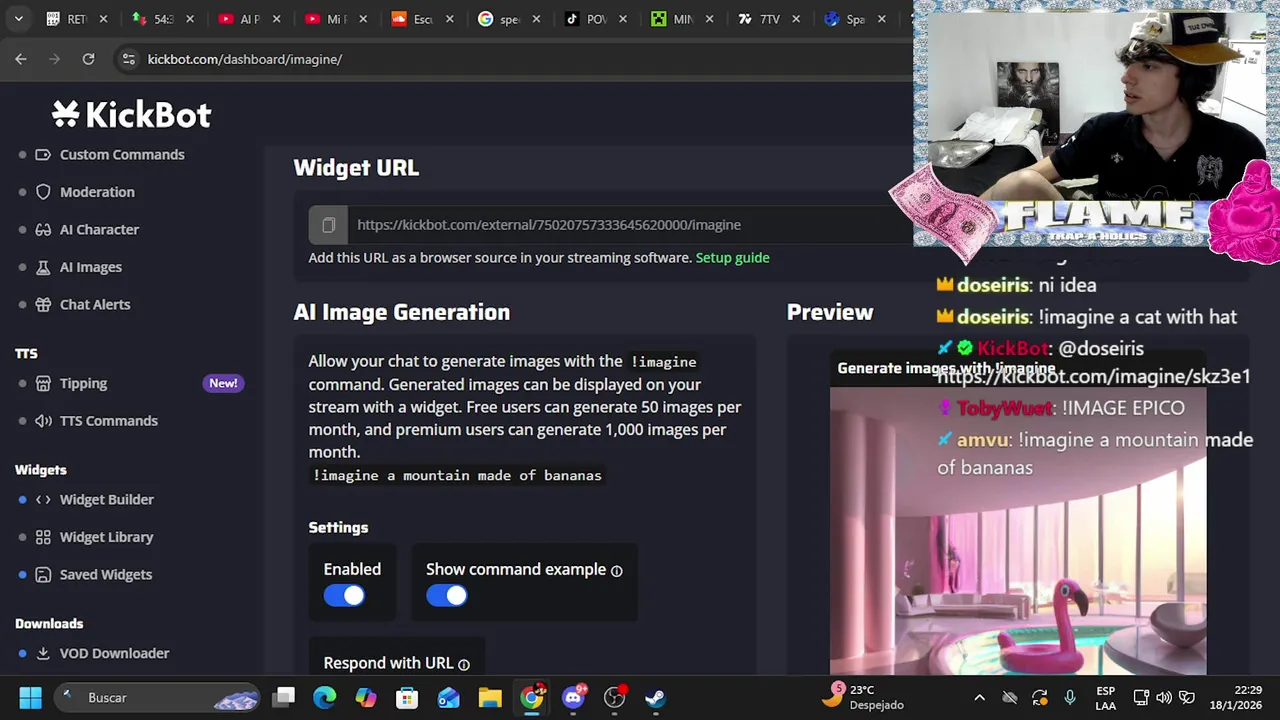Click the microphone icon in the system tray
This screenshot has width=1280, height=720.
click(1070, 698)
